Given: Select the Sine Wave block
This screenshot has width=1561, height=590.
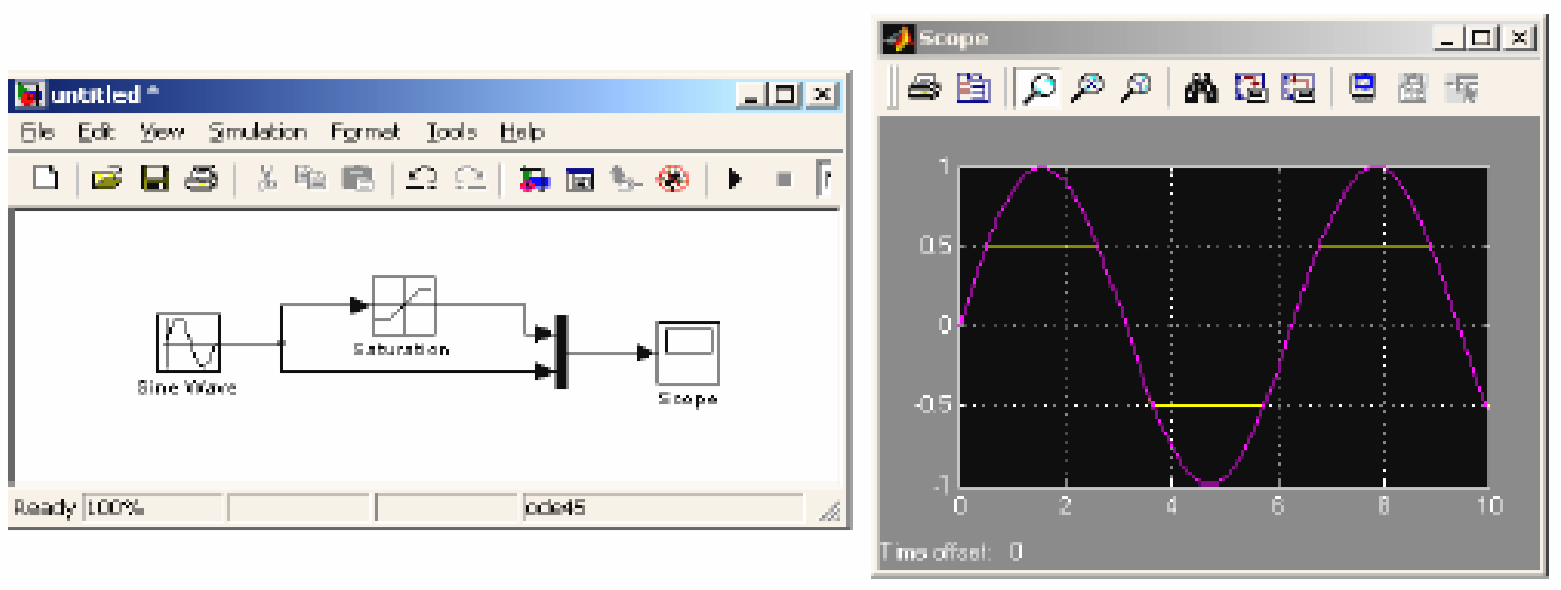Looking at the screenshot, I should [x=188, y=342].
